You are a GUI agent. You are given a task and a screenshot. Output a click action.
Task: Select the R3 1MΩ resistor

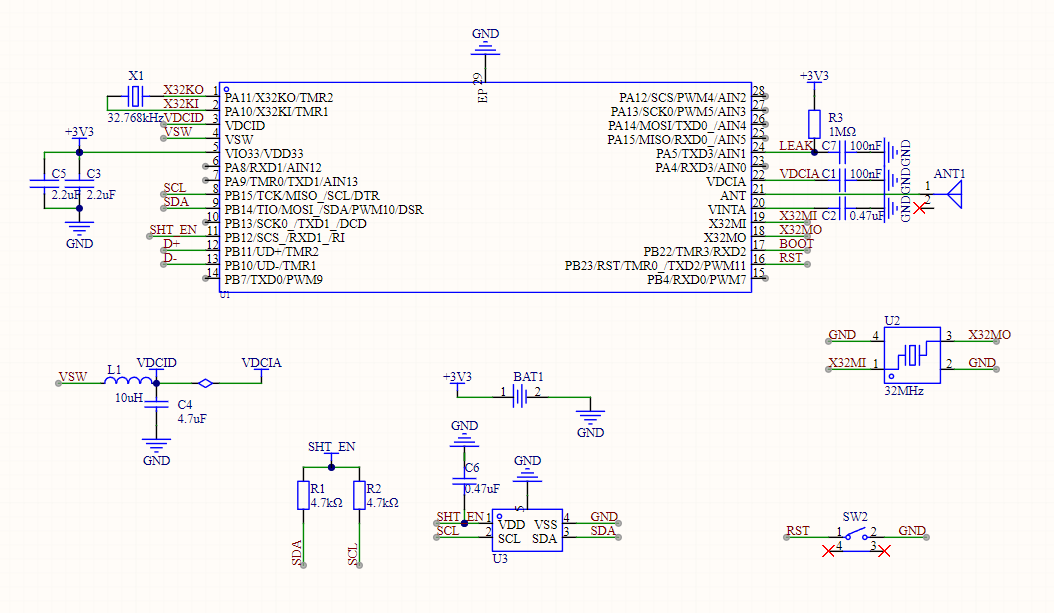pos(815,122)
